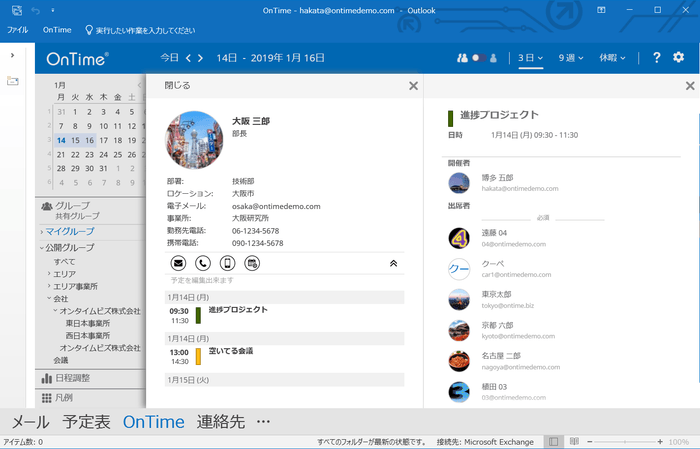This screenshot has width=700, height=449.
Task: Jump to today with 今日 button
Action: coord(170,58)
